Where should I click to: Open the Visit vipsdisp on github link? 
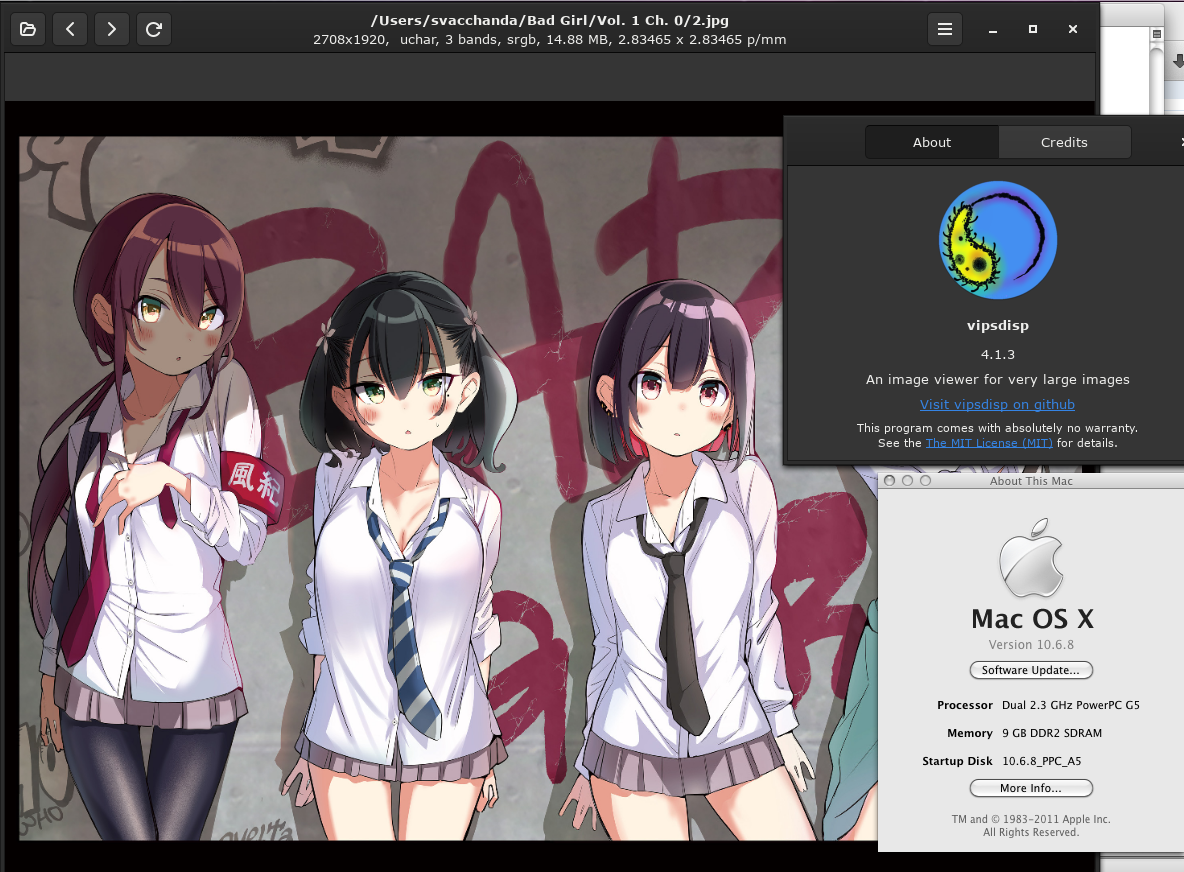click(x=997, y=405)
